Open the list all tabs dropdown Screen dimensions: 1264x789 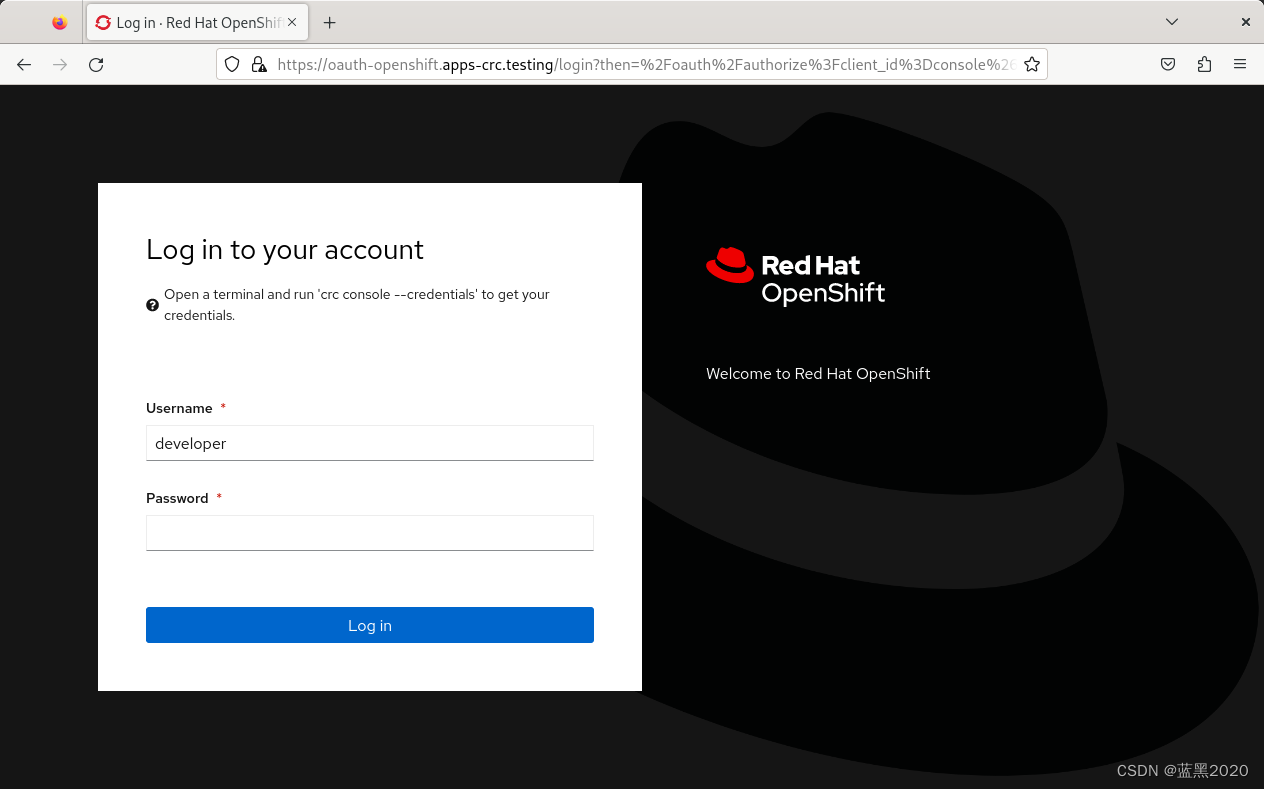pyautogui.click(x=1172, y=22)
